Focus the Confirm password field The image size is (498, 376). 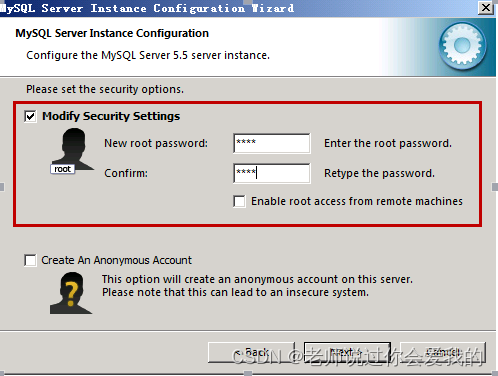(272, 173)
